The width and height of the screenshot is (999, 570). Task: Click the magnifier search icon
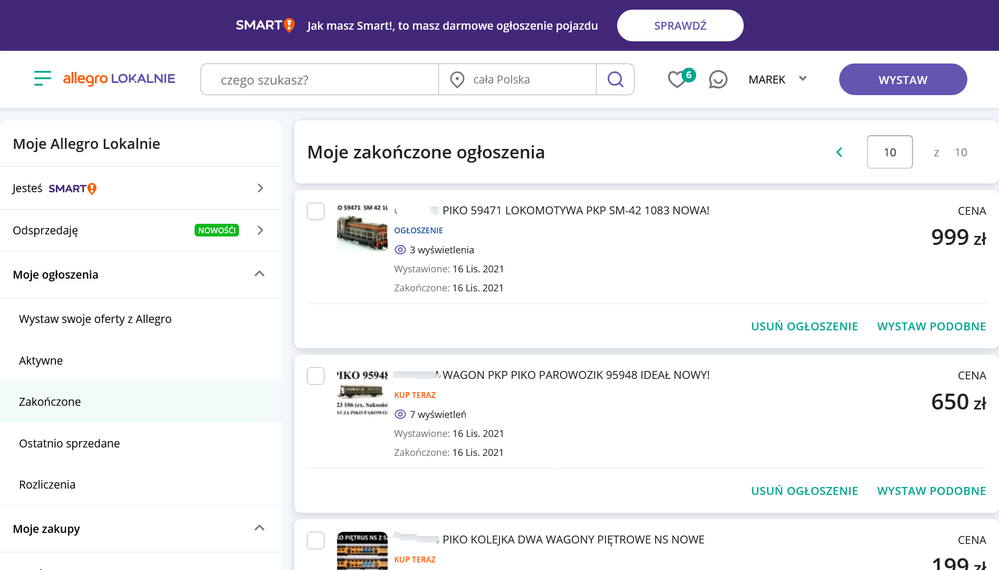point(615,80)
